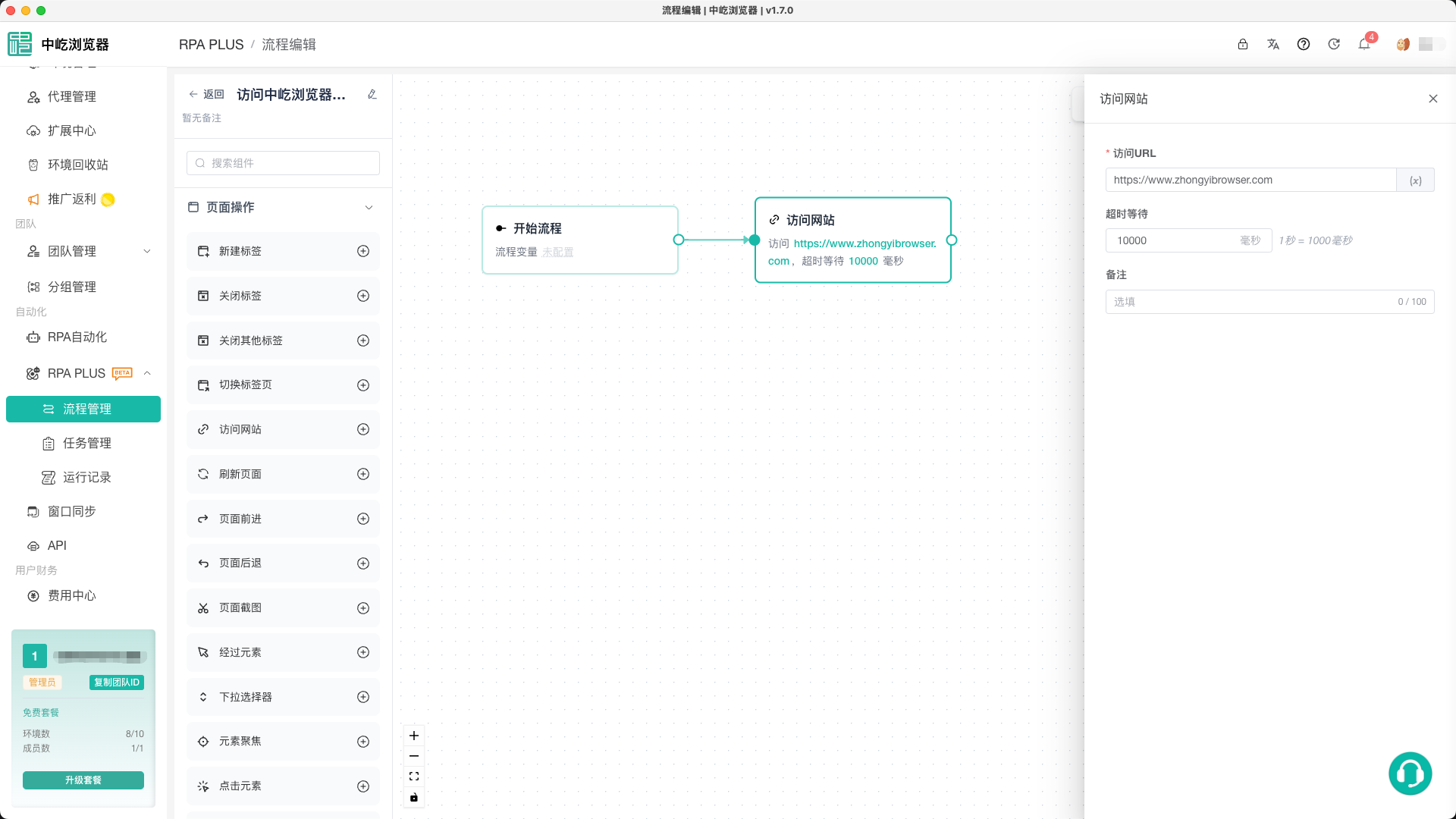Click the 访问URL input field
1456x819 pixels.
coord(1251,180)
